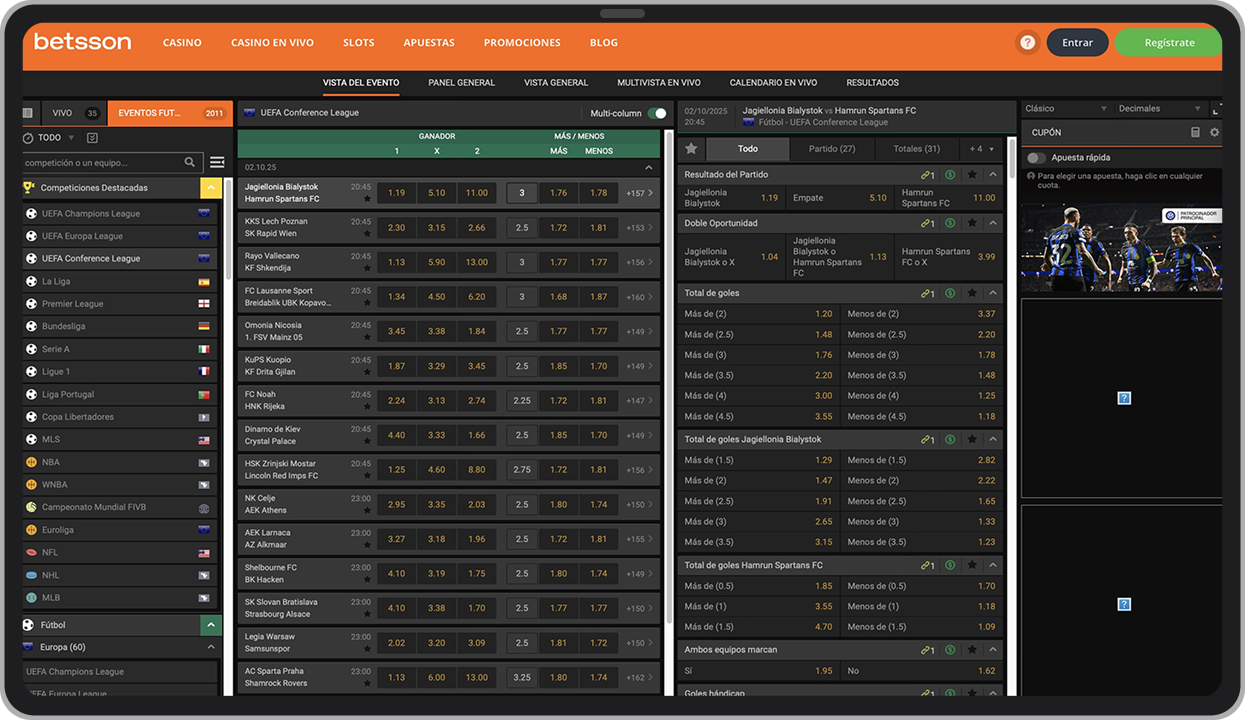Click the betsson logo

click(82, 42)
